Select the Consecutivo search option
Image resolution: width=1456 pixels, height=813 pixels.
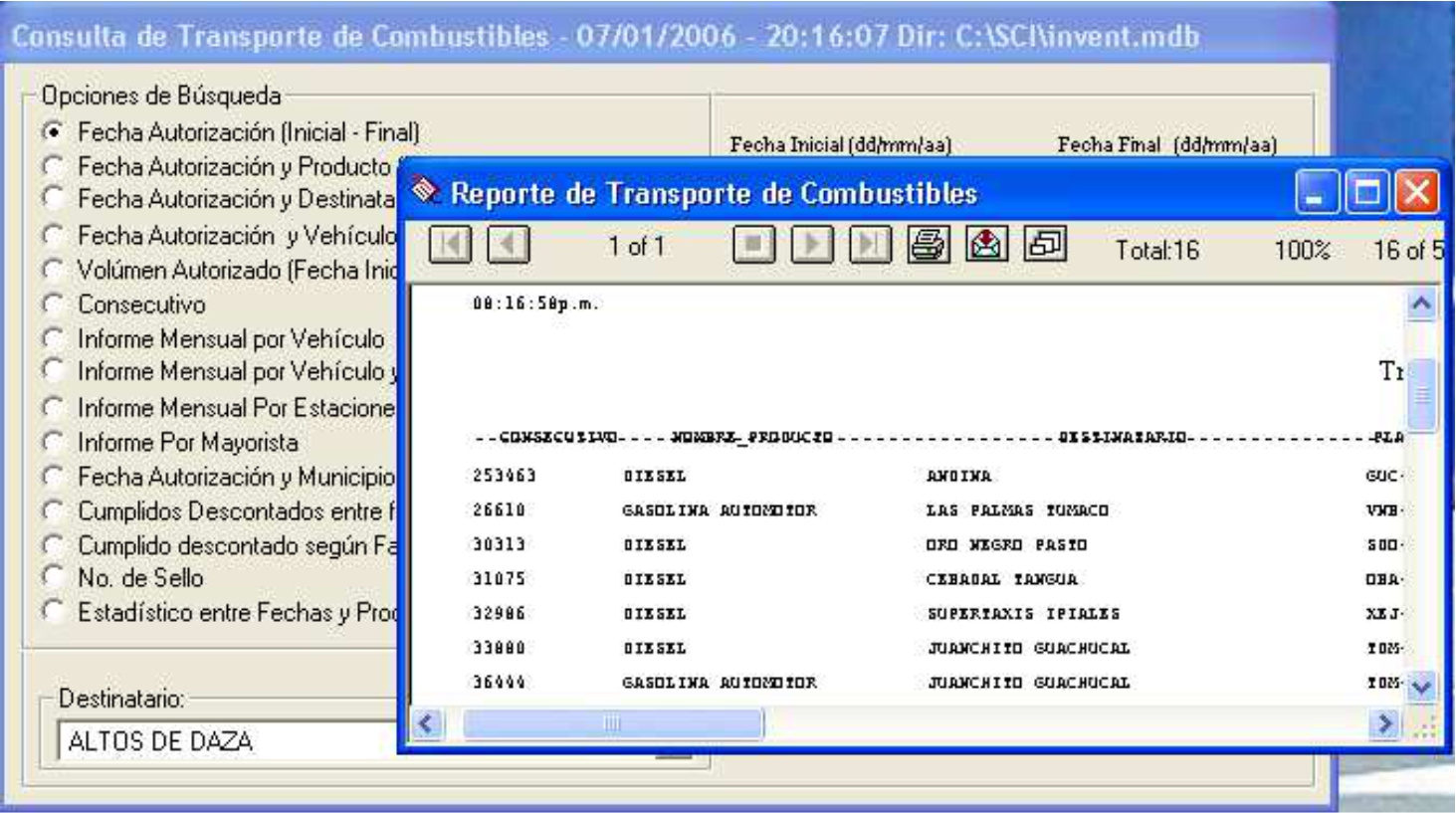click(54, 305)
